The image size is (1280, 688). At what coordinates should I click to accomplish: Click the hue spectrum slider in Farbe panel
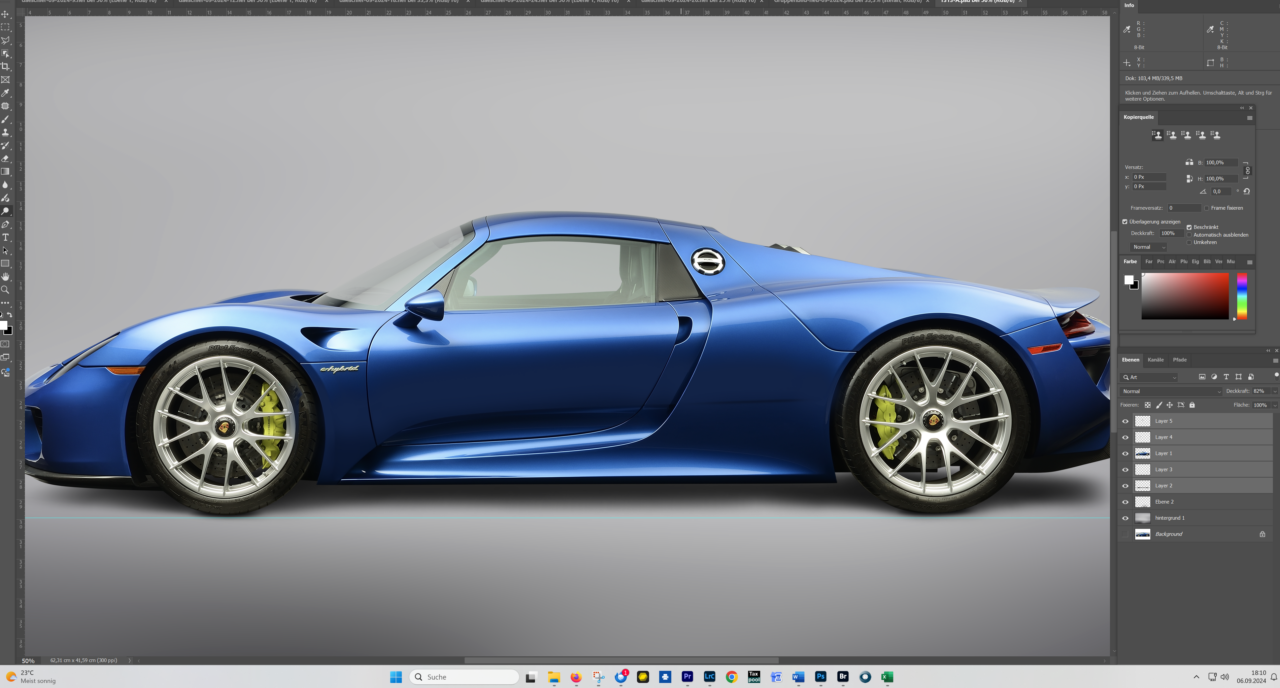pyautogui.click(x=1242, y=295)
